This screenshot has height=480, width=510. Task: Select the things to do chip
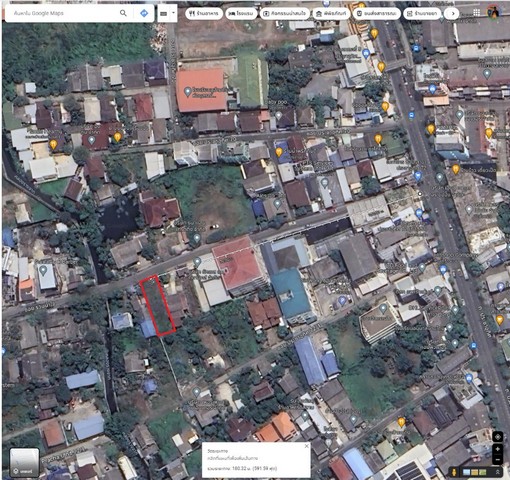(285, 14)
